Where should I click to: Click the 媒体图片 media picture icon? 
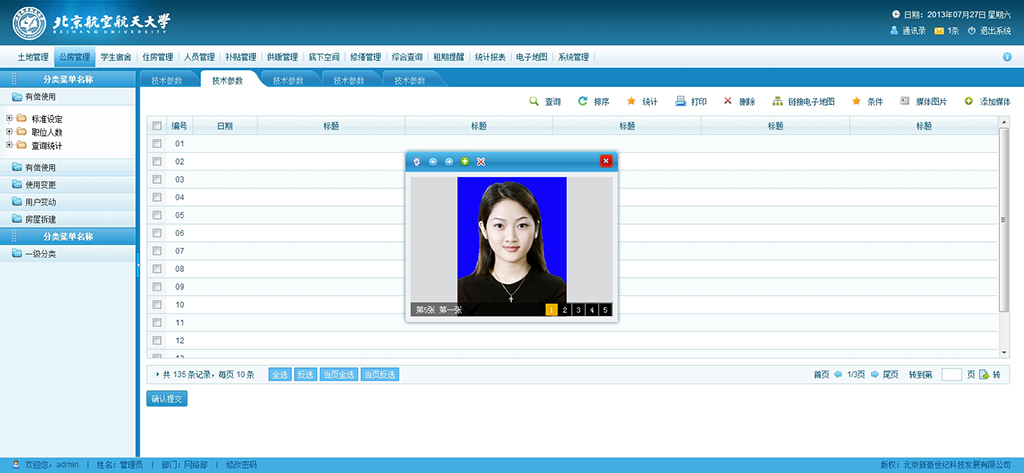click(904, 101)
